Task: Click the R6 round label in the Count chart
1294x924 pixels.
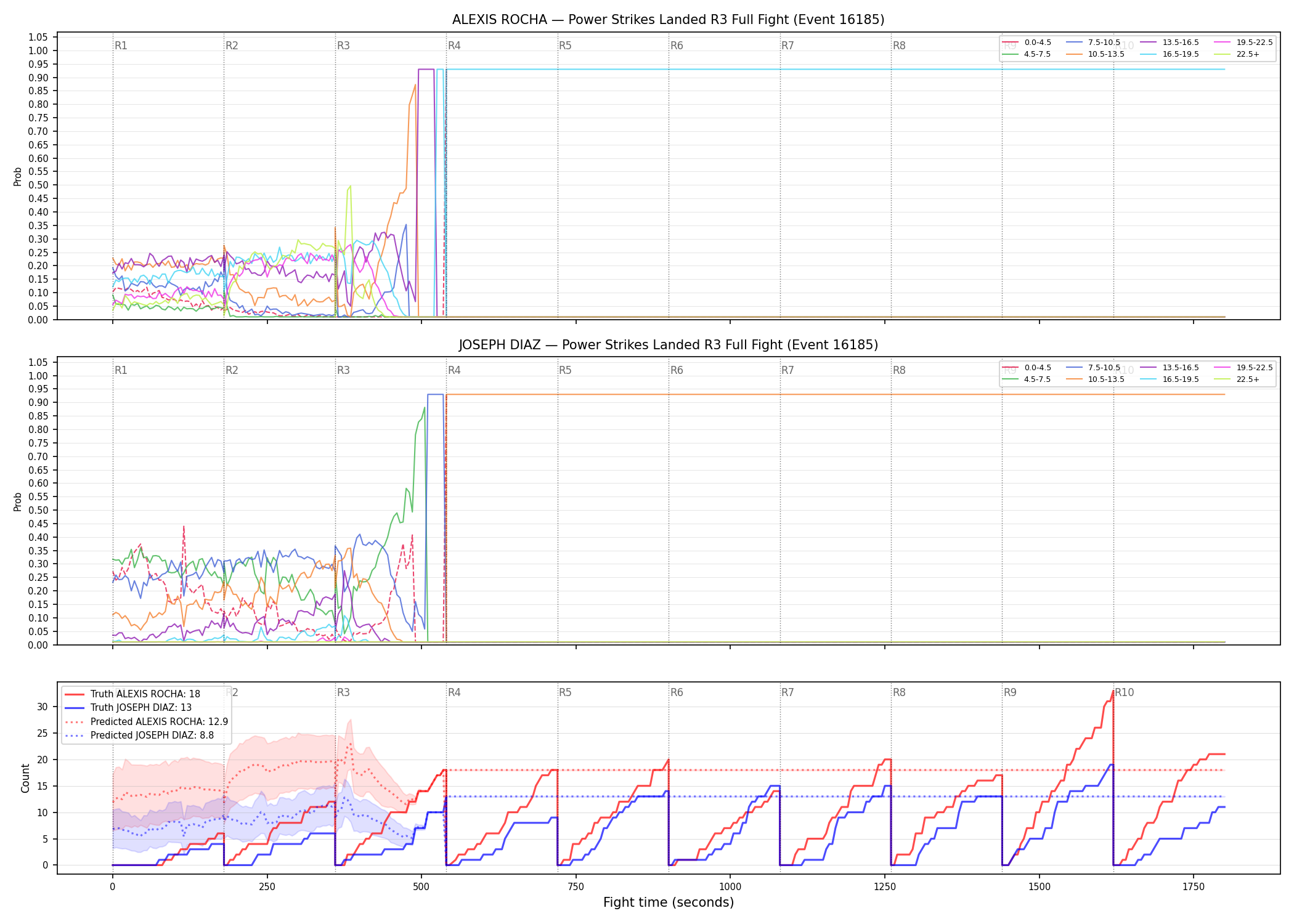Action: (677, 692)
